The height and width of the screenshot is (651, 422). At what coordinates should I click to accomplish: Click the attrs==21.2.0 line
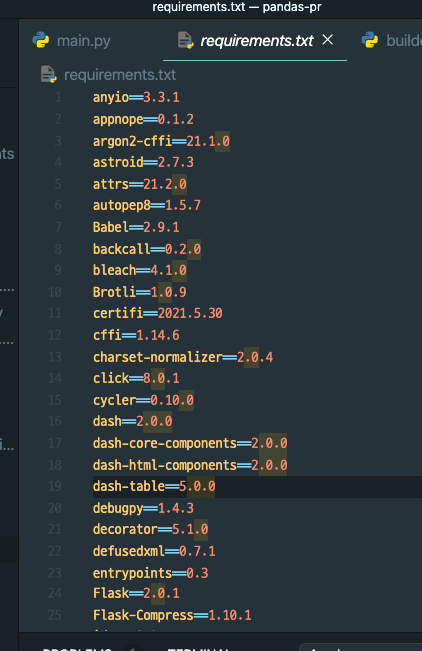tap(140, 184)
